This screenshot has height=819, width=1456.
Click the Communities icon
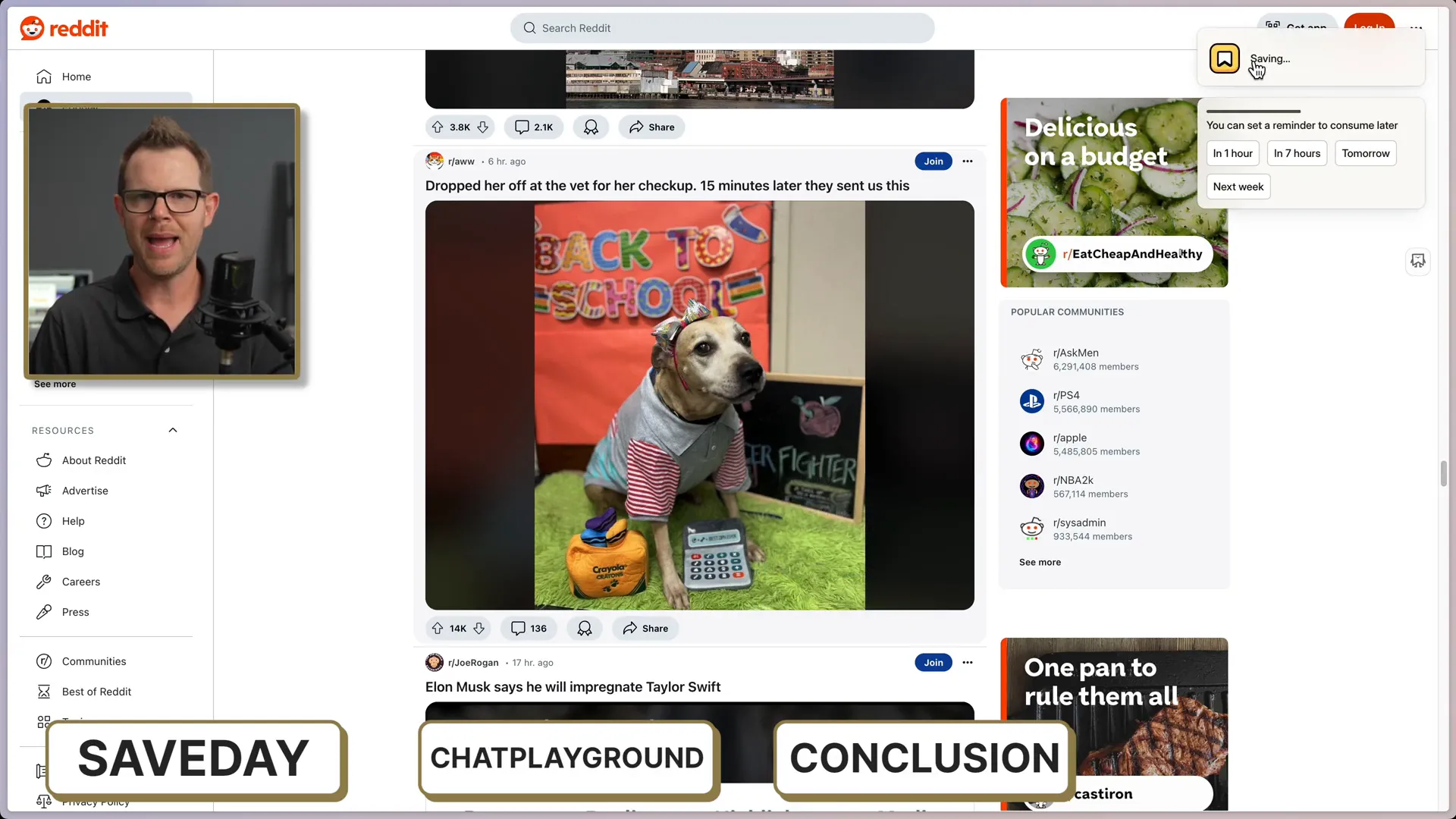(x=44, y=661)
